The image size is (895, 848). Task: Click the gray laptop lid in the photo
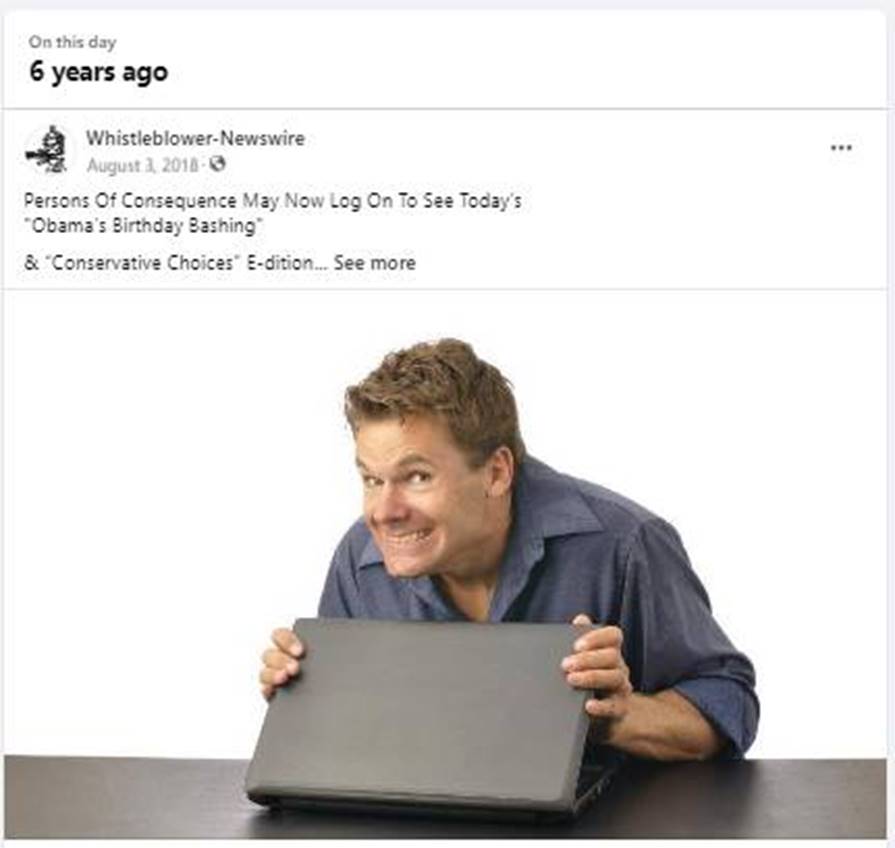pyautogui.click(x=422, y=713)
